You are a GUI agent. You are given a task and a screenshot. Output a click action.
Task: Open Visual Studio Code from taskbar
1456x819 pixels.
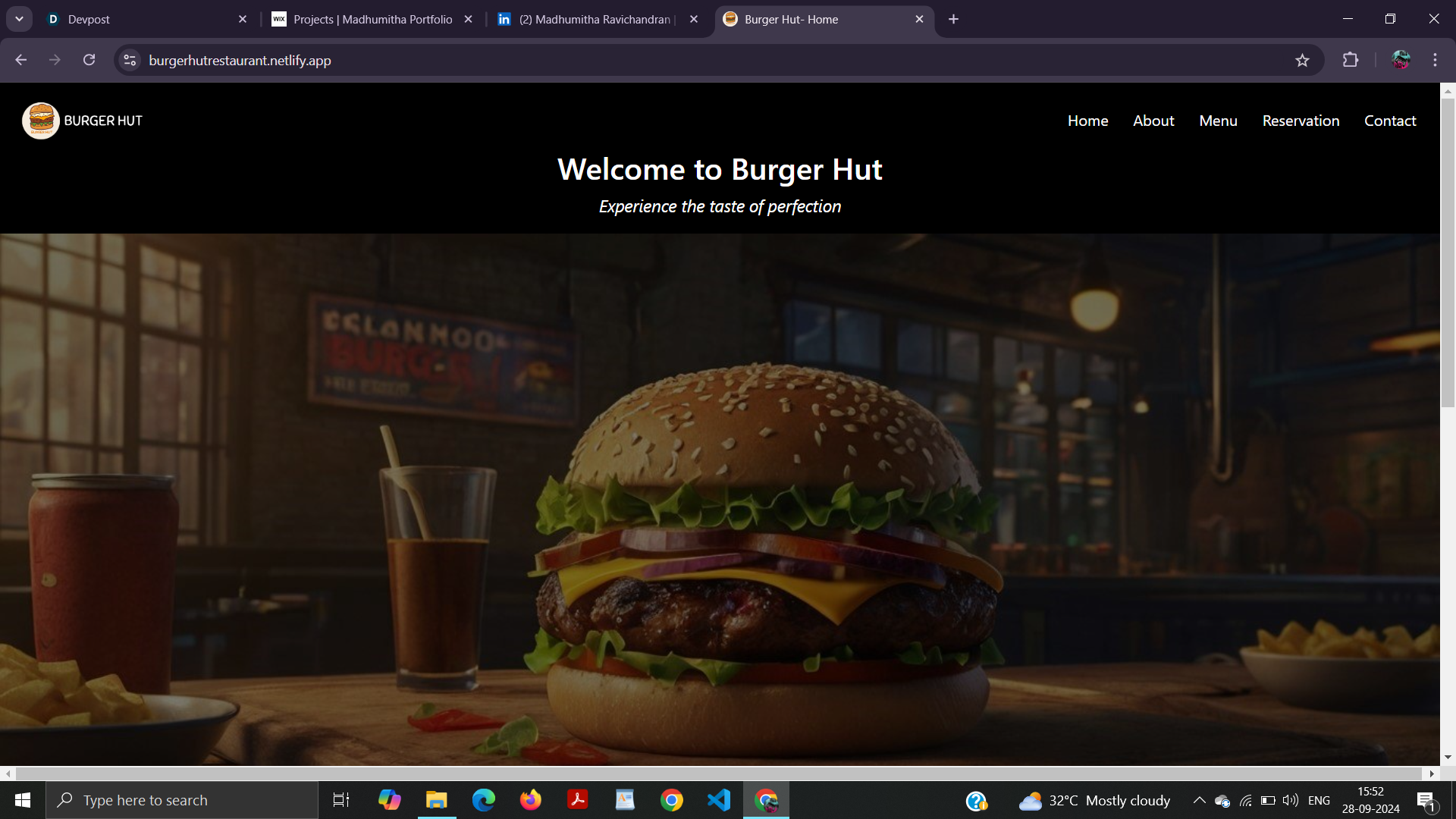[718, 800]
